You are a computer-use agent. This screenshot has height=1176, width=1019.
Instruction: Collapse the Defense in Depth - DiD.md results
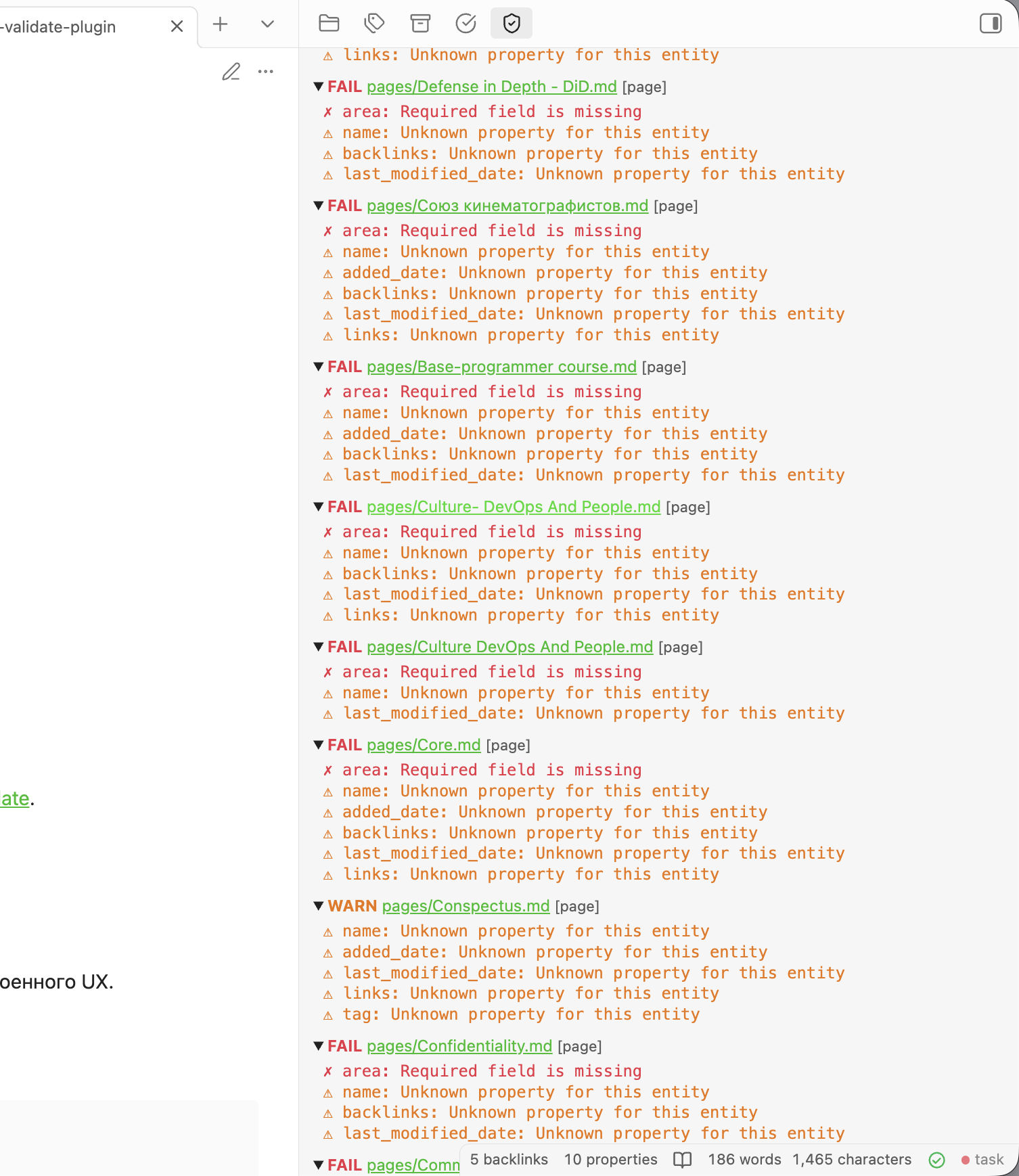318,87
